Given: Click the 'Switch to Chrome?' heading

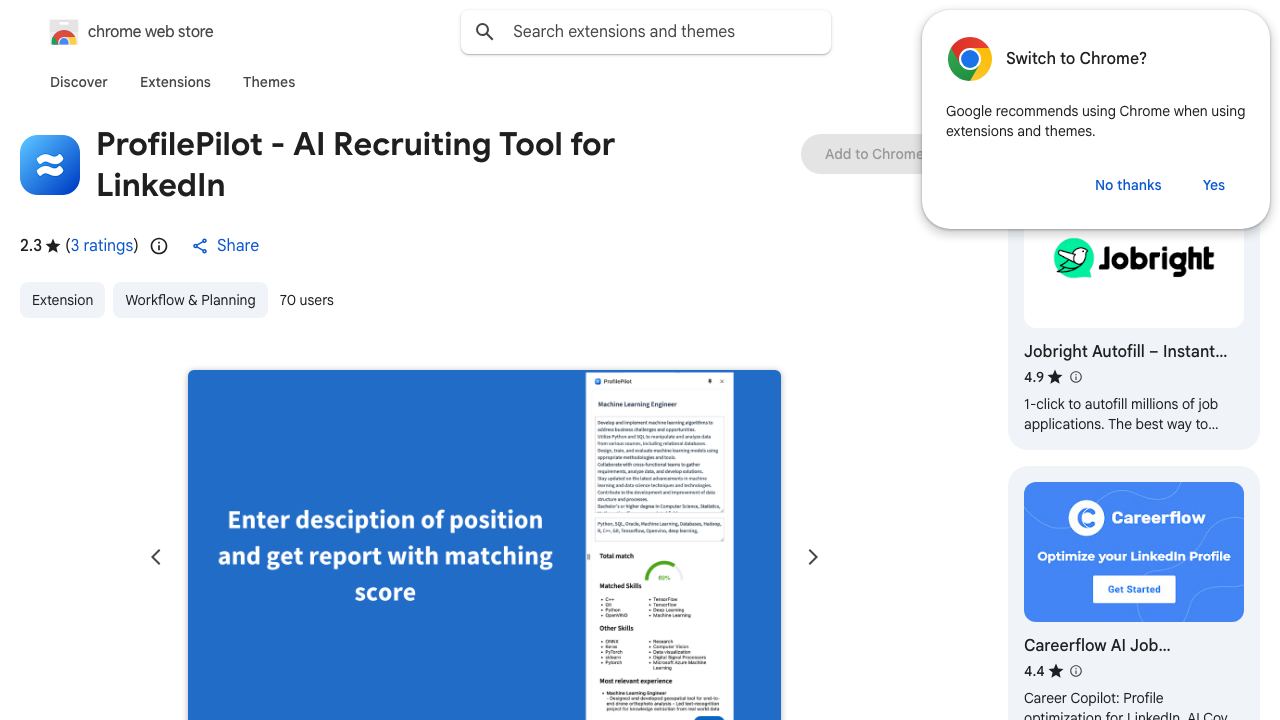Looking at the screenshot, I should (1076, 59).
